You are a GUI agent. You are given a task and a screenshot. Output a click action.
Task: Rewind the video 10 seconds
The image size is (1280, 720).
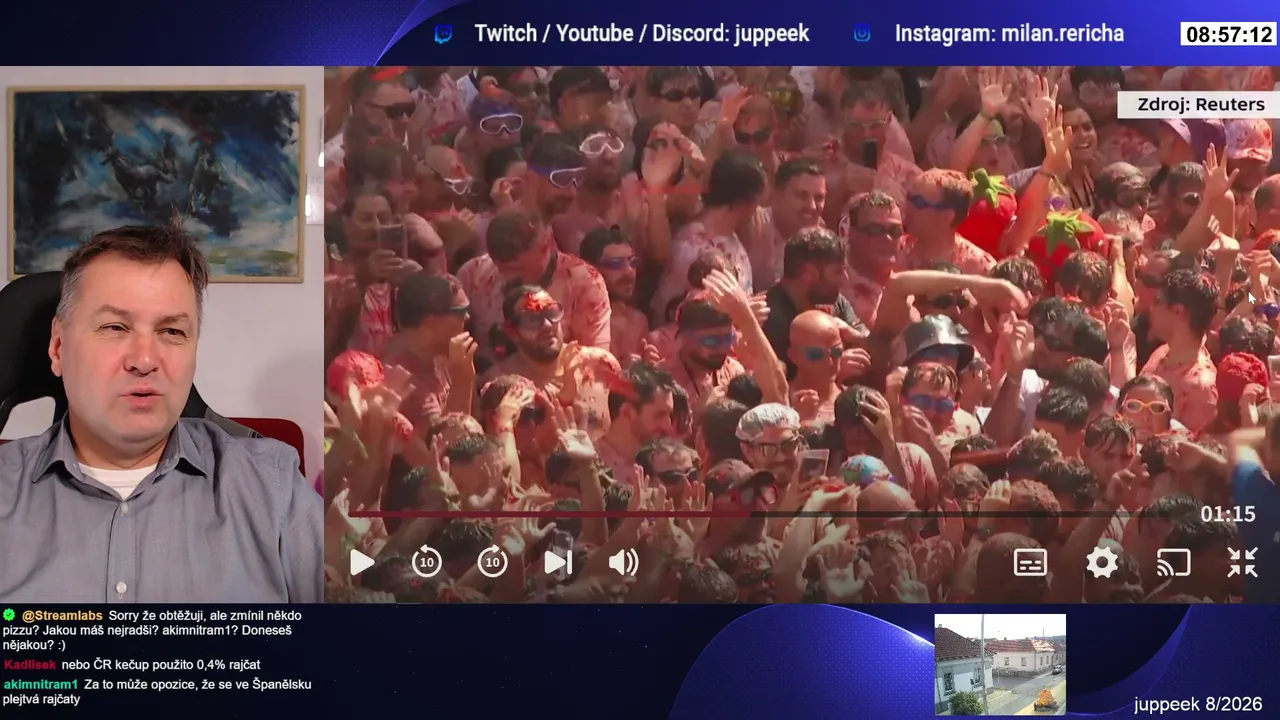pyautogui.click(x=427, y=562)
